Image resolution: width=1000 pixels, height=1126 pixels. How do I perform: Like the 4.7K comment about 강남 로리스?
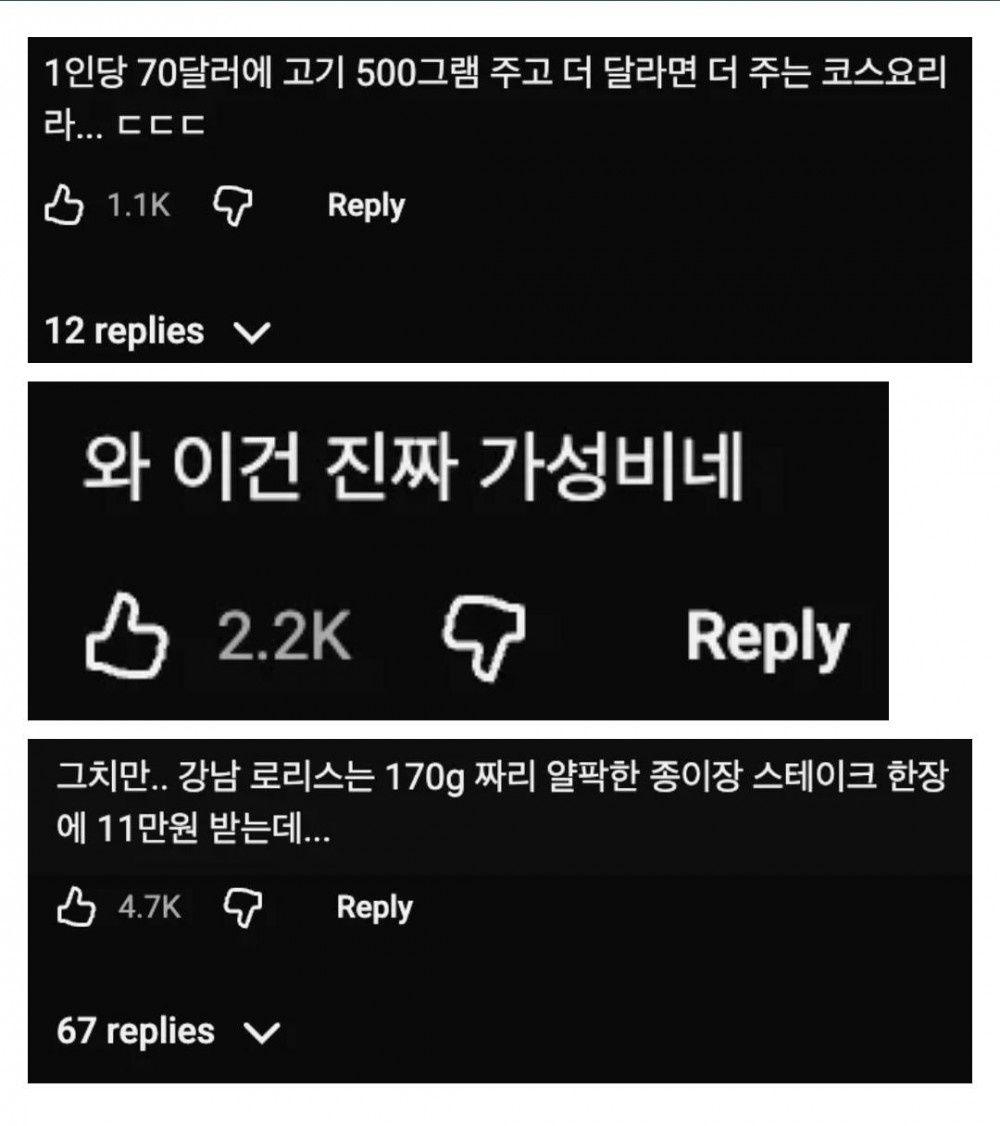click(x=75, y=906)
